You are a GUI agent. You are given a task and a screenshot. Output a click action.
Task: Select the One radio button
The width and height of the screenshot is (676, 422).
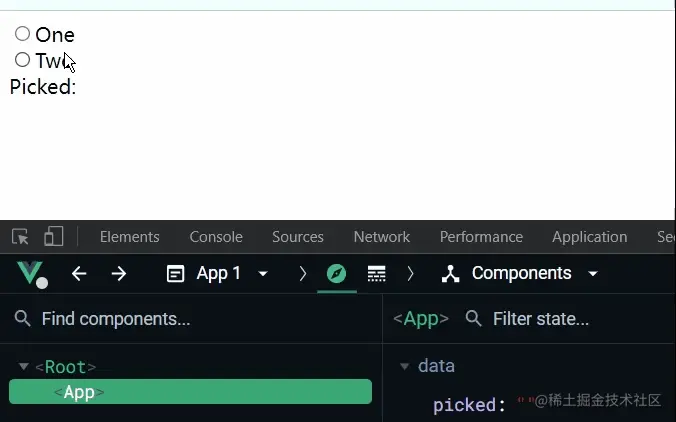pyautogui.click(x=22, y=34)
